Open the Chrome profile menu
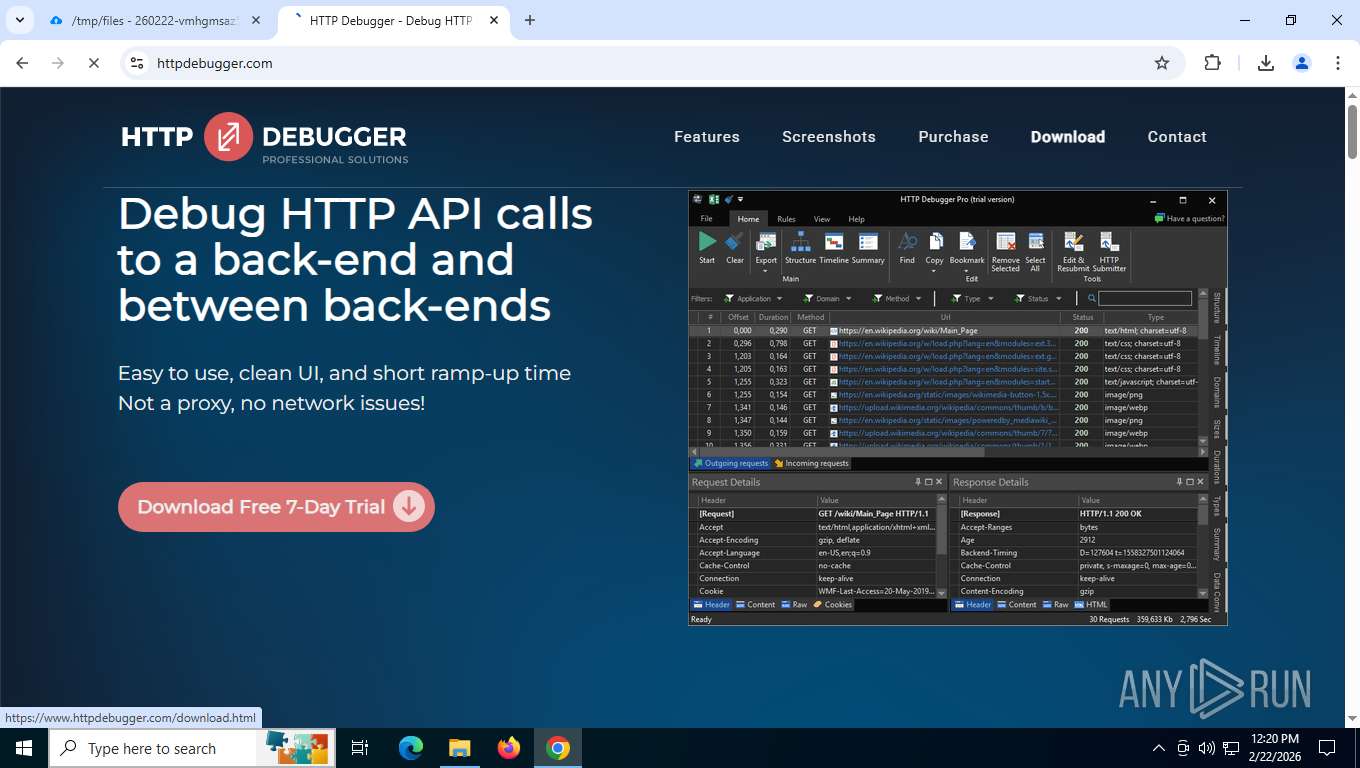1360x768 pixels. coord(1302,63)
